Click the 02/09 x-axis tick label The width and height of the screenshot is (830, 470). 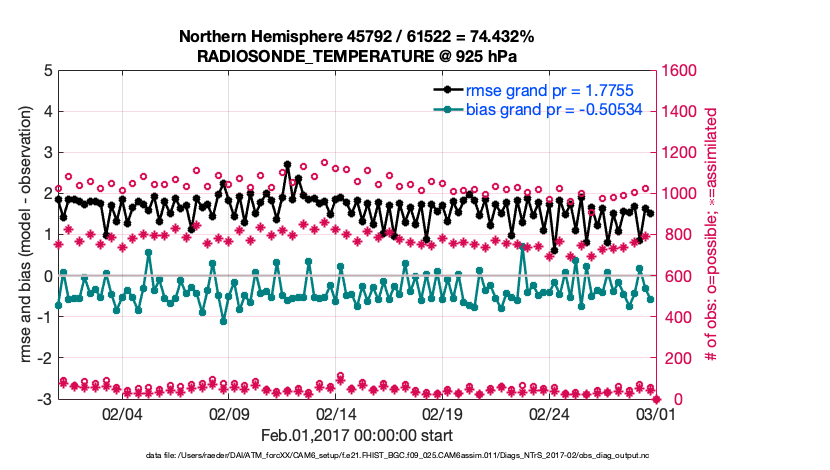click(x=228, y=414)
